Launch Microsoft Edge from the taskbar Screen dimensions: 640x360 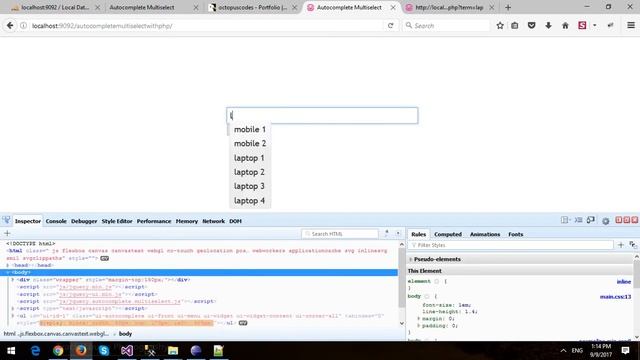coord(35,351)
